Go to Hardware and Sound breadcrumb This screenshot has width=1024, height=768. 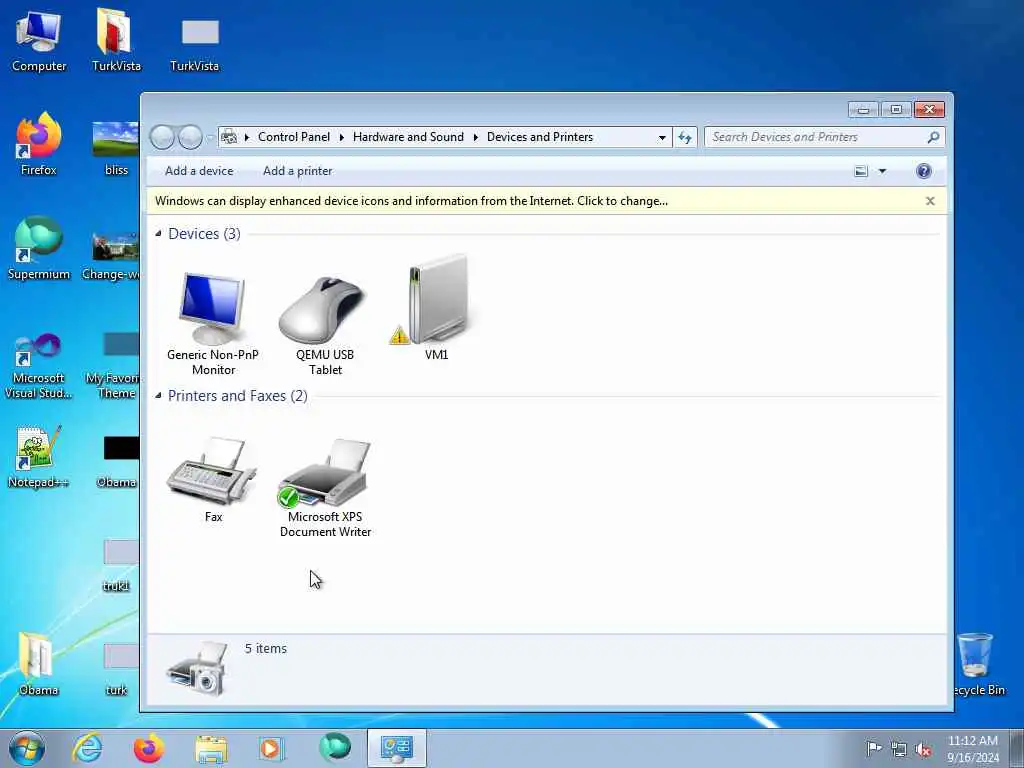(408, 137)
